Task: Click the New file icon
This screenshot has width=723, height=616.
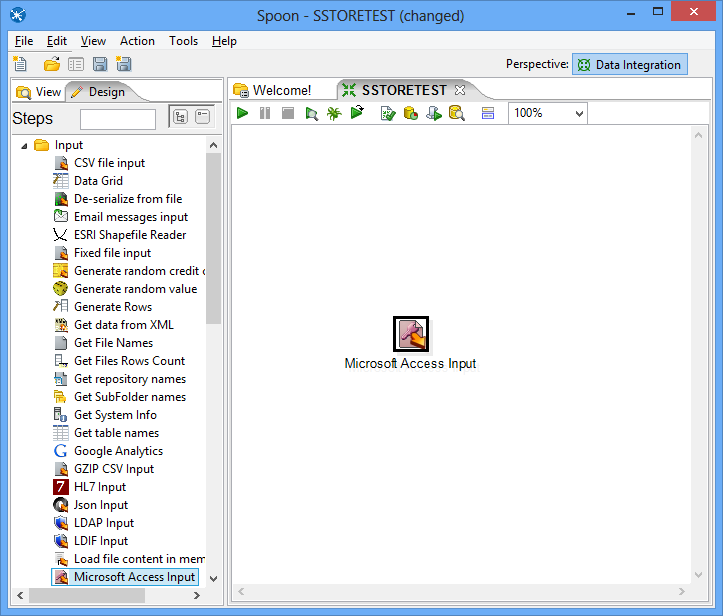Action: pyautogui.click(x=20, y=64)
